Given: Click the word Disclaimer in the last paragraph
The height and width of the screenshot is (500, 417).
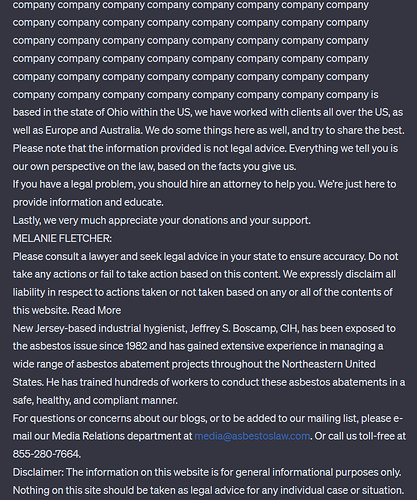Looking at the screenshot, I should click(38, 472).
